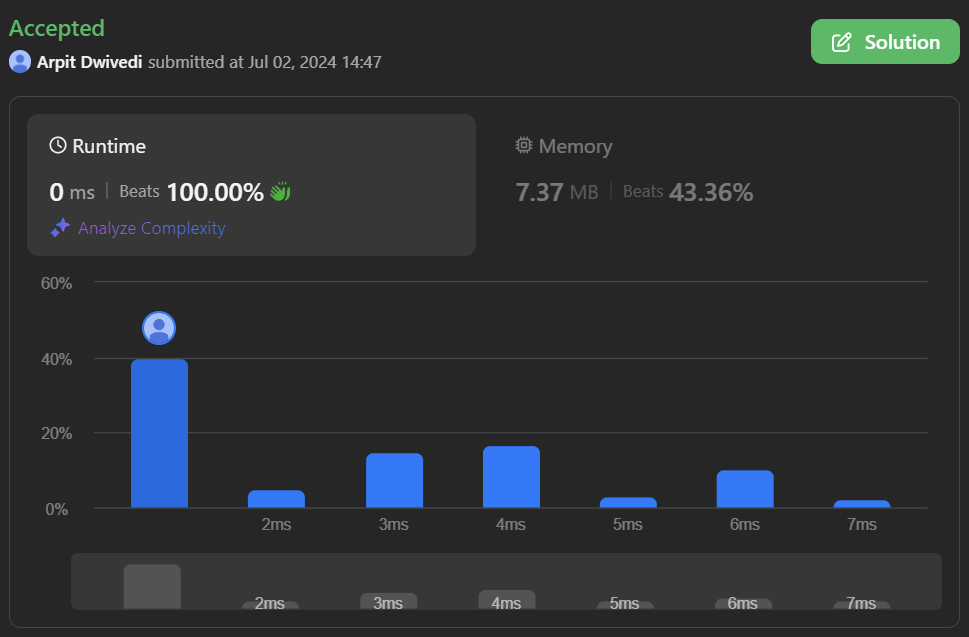Click the green Solution button
This screenshot has width=969, height=637.
tap(884, 42)
